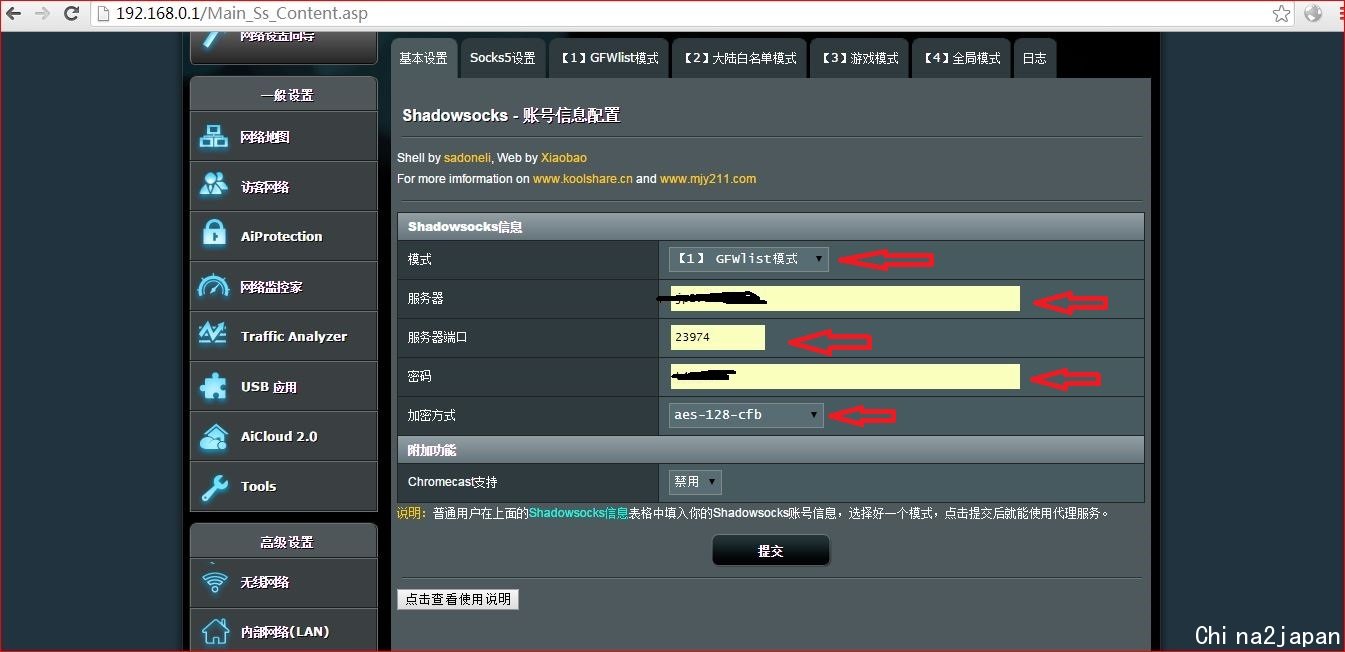
Task: Open the sadoneli author link
Action: tap(468, 158)
